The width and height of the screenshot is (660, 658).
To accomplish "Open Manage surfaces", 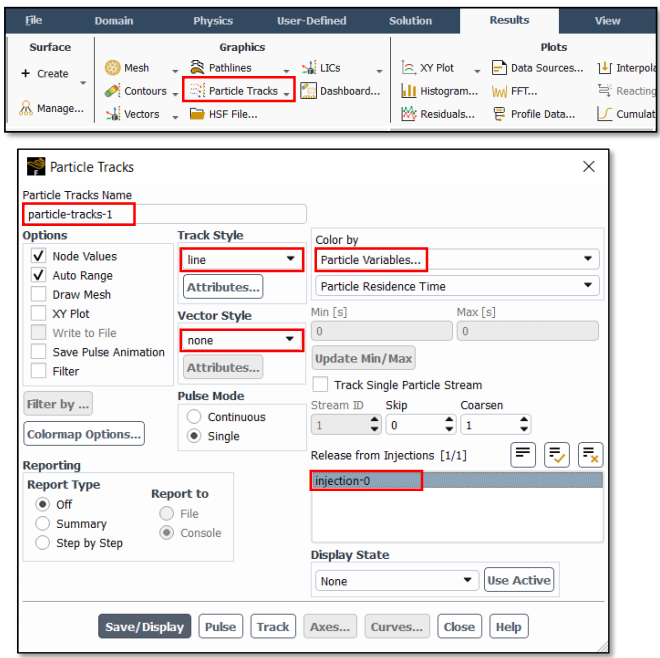I will [x=51, y=108].
